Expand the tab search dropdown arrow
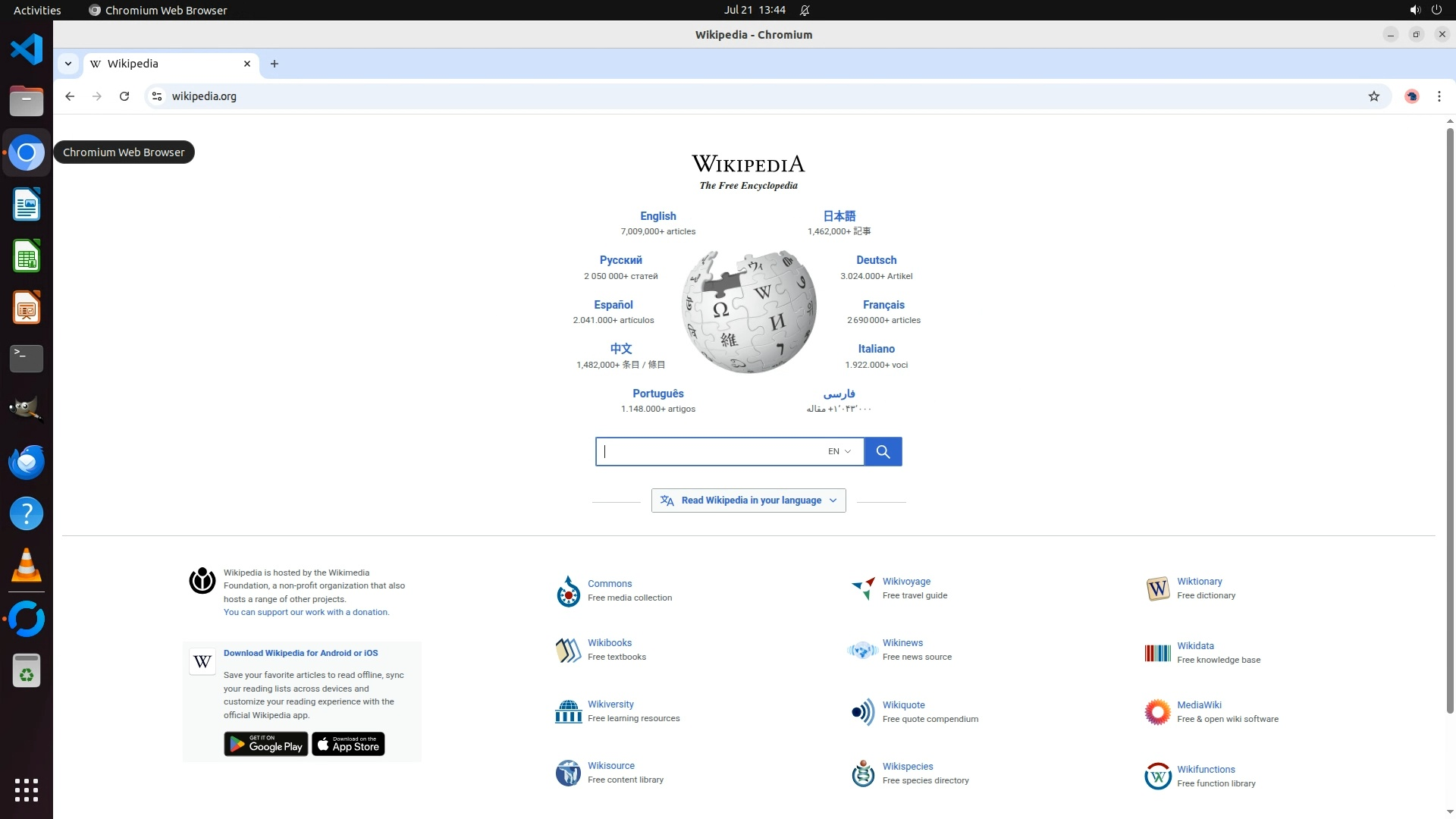The width and height of the screenshot is (1456, 819). [x=68, y=64]
